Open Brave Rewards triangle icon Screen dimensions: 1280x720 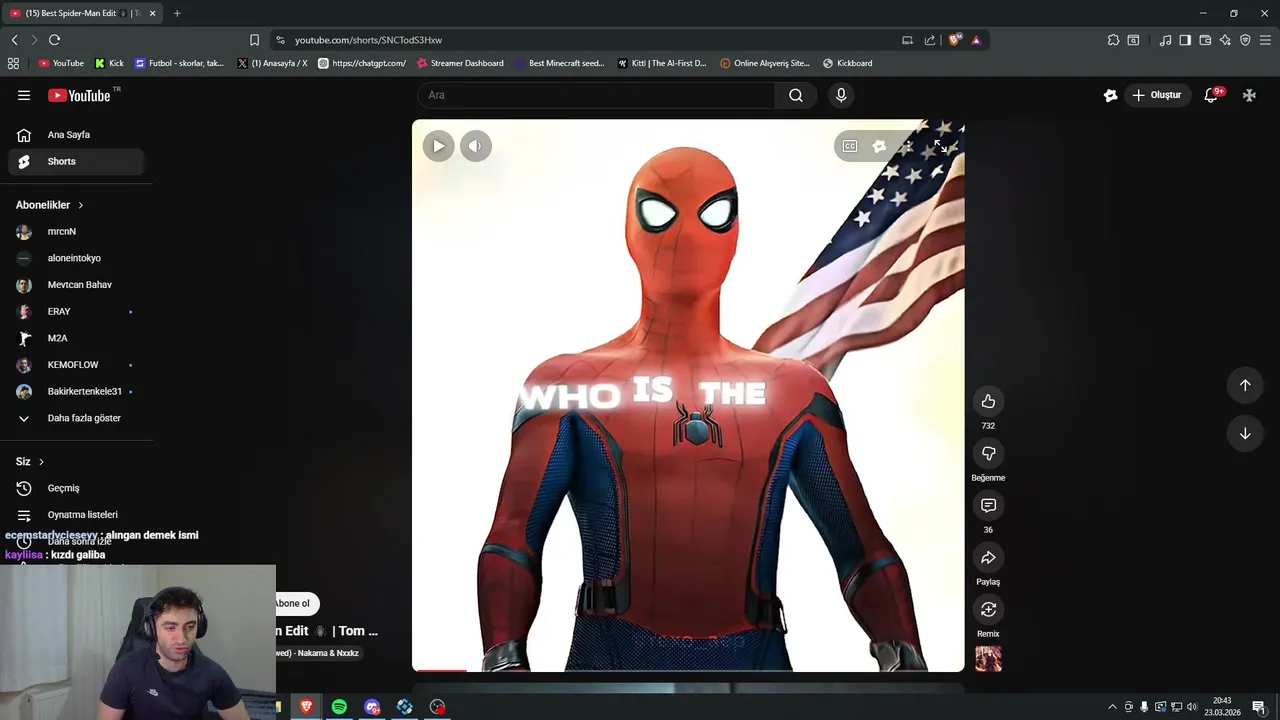tap(976, 40)
